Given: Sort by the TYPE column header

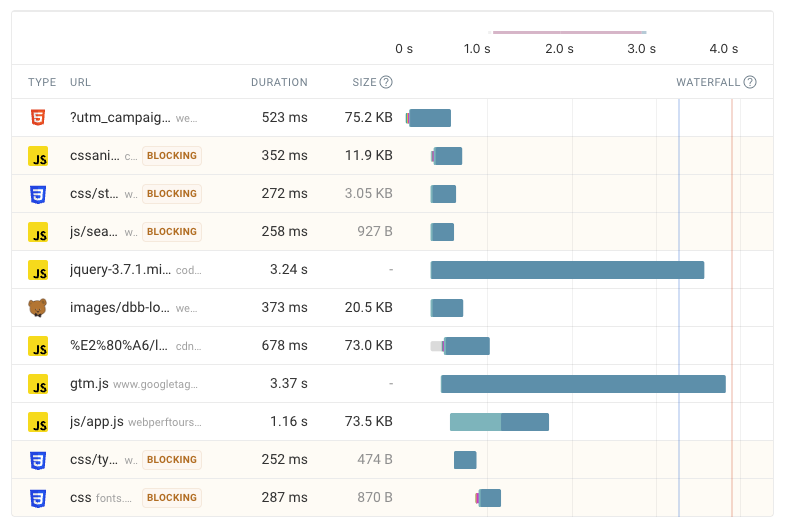Looking at the screenshot, I should [x=42, y=82].
